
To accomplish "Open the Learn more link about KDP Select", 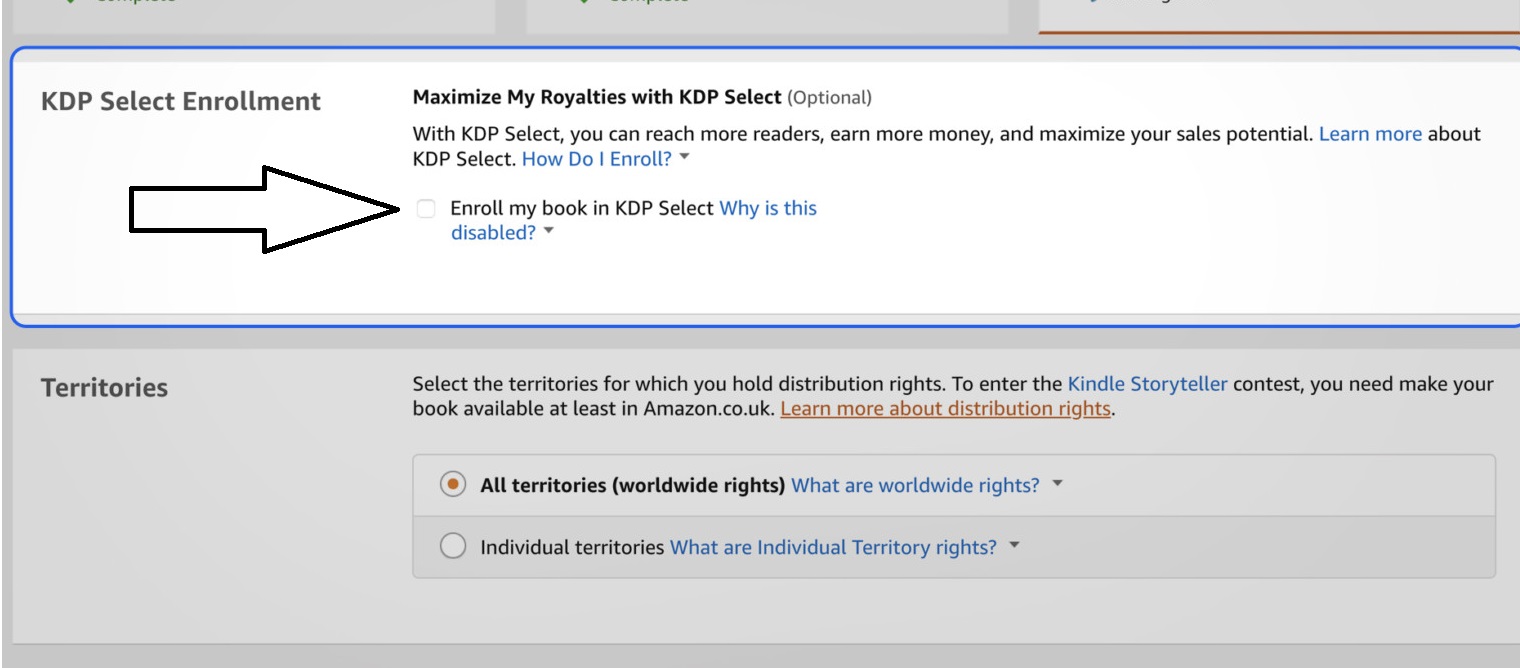I will [x=1370, y=134].
